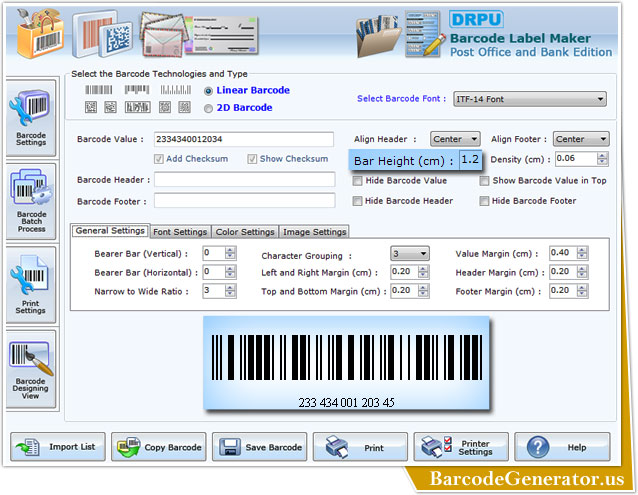Open Printer Settings at the bottom
The image size is (638, 495).
460,447
